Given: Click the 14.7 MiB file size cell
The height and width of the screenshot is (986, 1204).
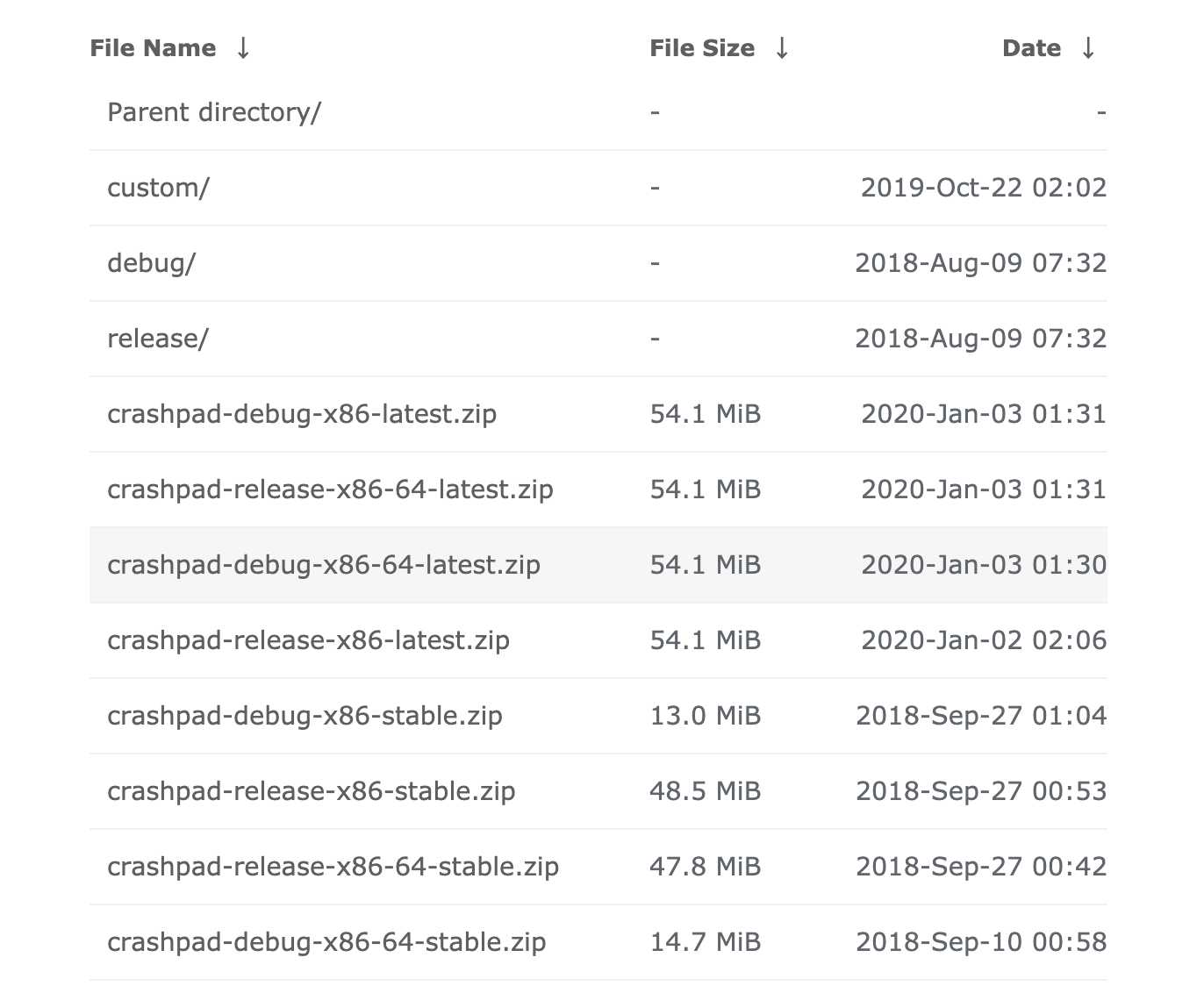Looking at the screenshot, I should tap(706, 942).
